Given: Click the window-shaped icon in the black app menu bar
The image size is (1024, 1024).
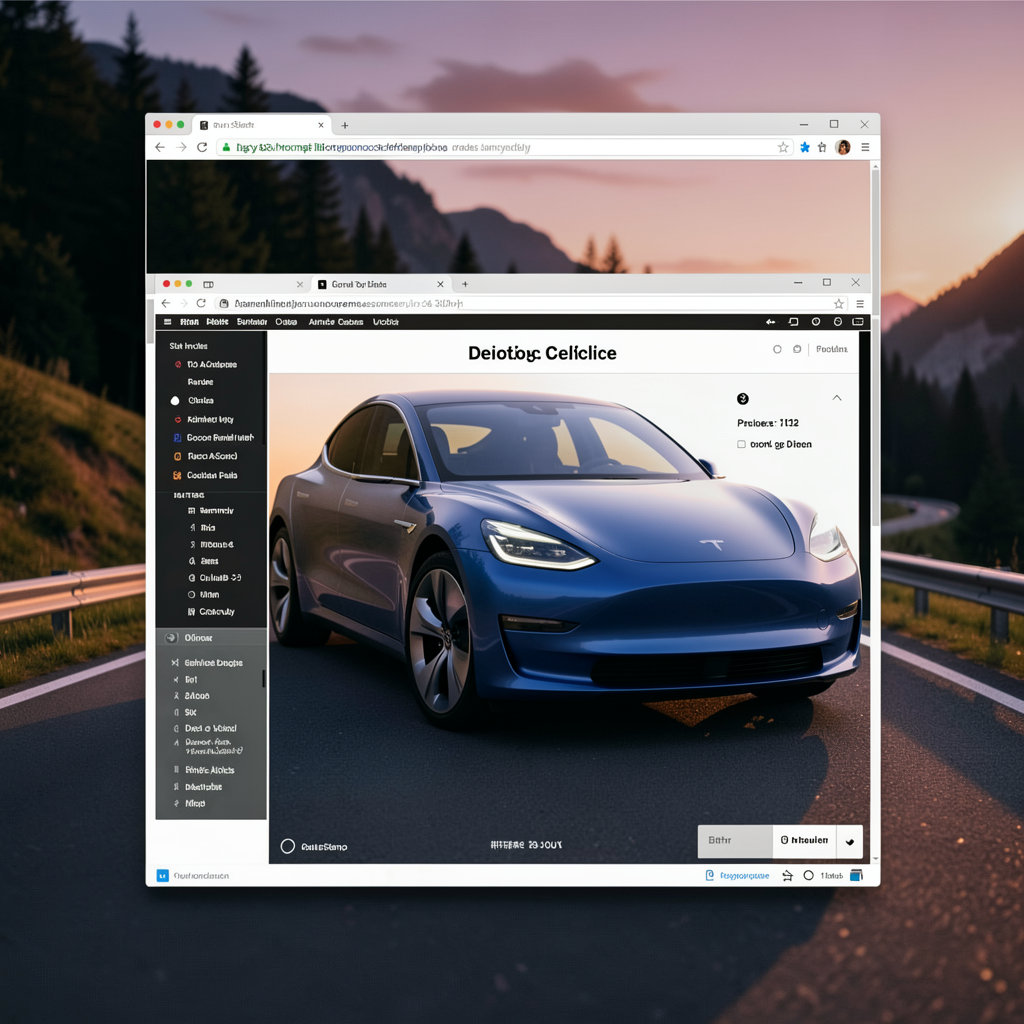Looking at the screenshot, I should pos(793,322).
